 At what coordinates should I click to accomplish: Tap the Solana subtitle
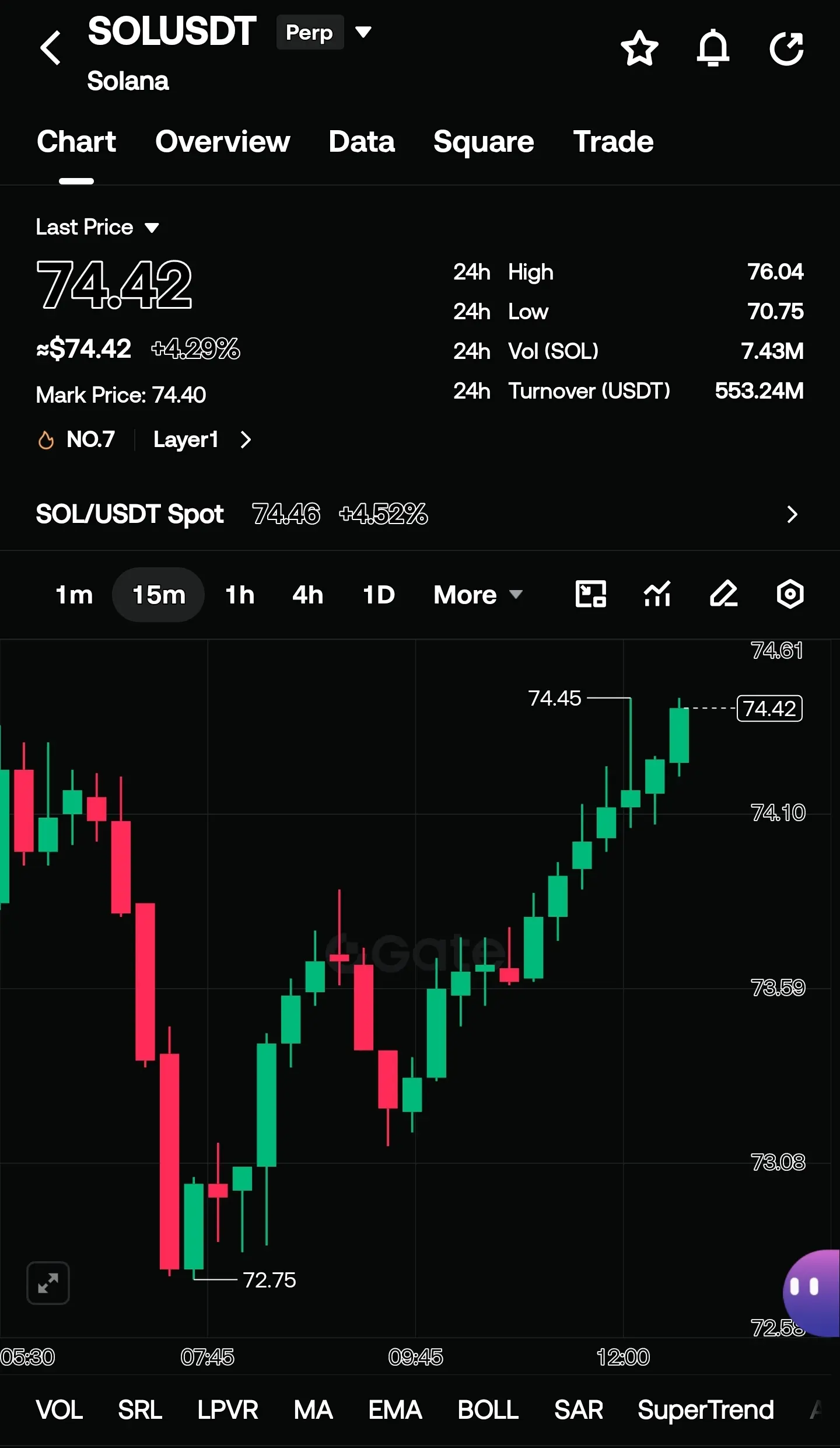point(128,81)
